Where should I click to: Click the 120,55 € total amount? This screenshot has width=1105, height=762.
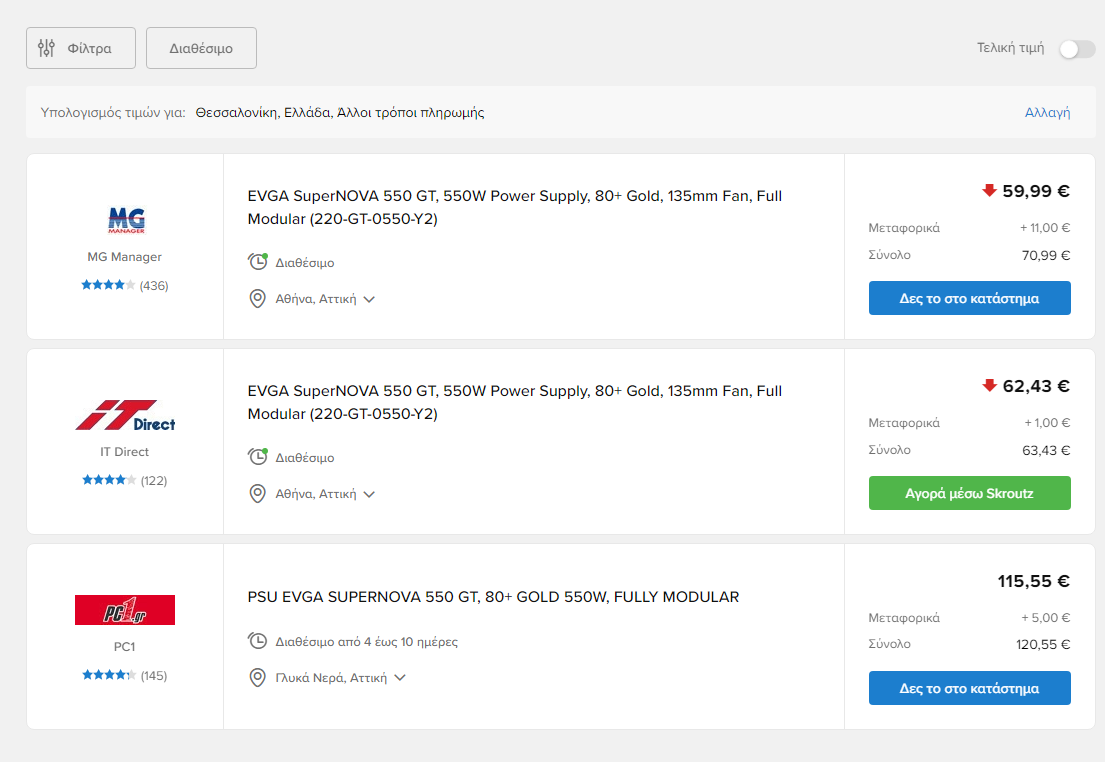click(1043, 644)
